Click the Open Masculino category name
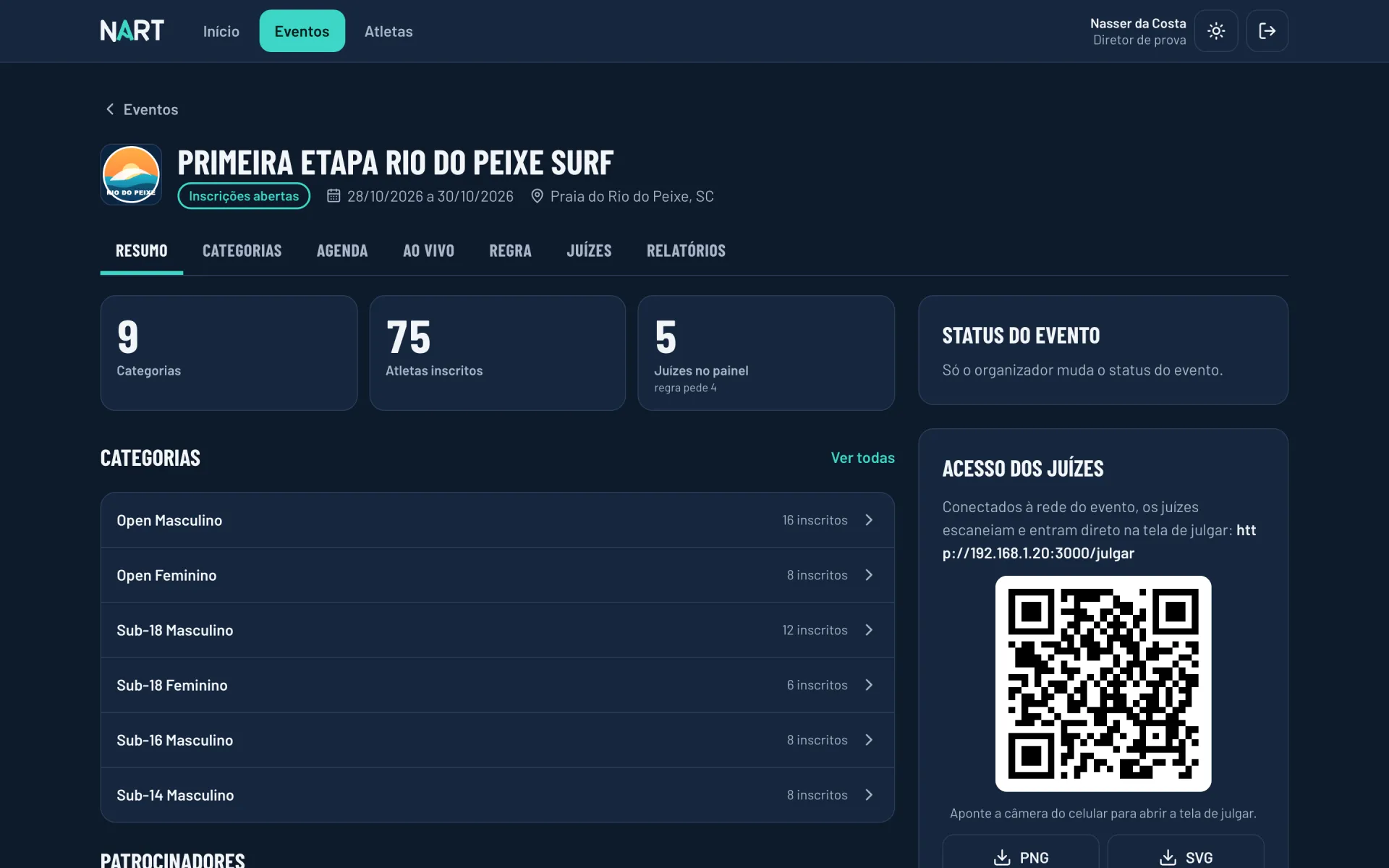 pos(169,520)
